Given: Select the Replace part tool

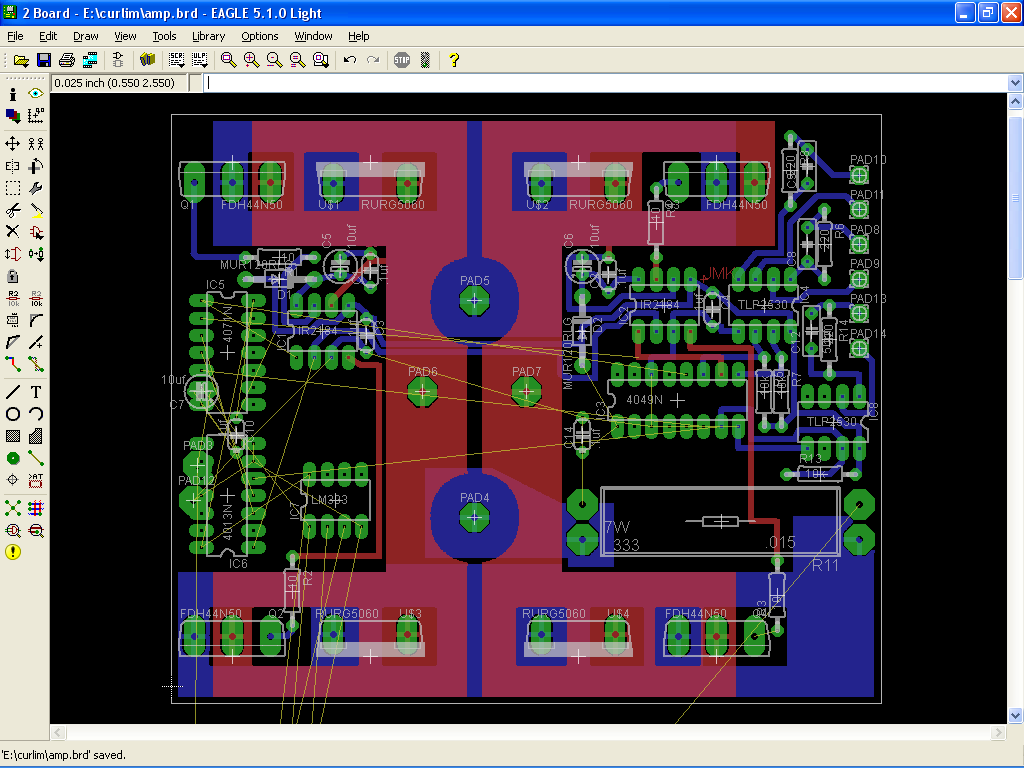Looking at the screenshot, I should tap(36, 254).
